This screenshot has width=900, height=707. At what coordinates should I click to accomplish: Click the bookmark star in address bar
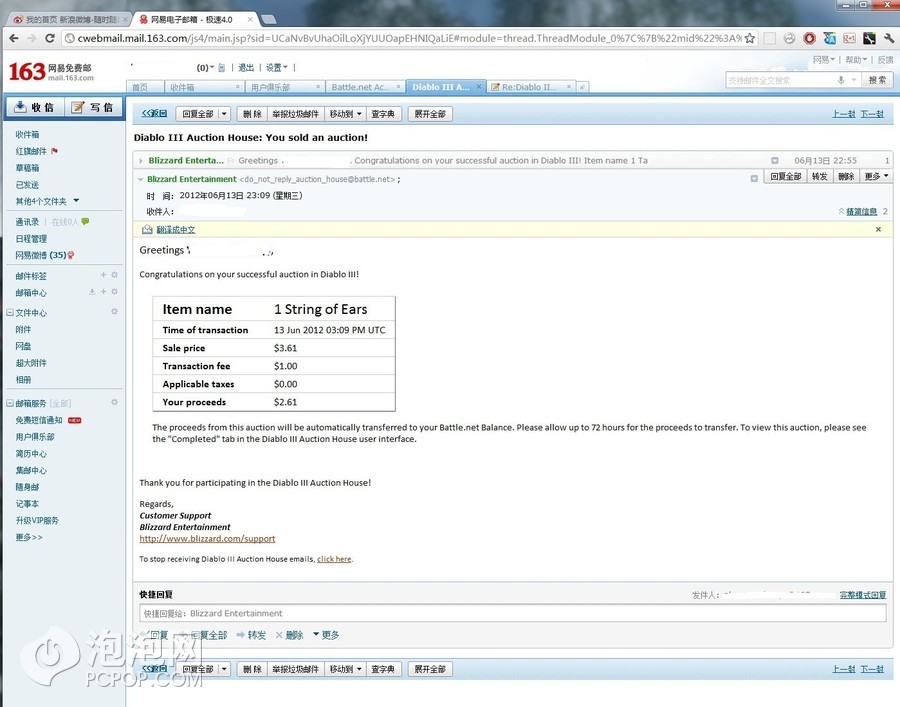point(750,38)
